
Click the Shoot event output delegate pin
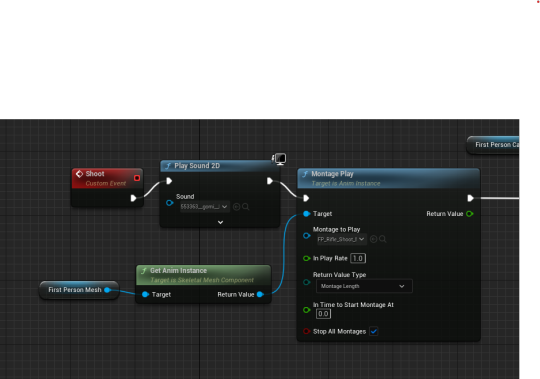[x=137, y=178]
